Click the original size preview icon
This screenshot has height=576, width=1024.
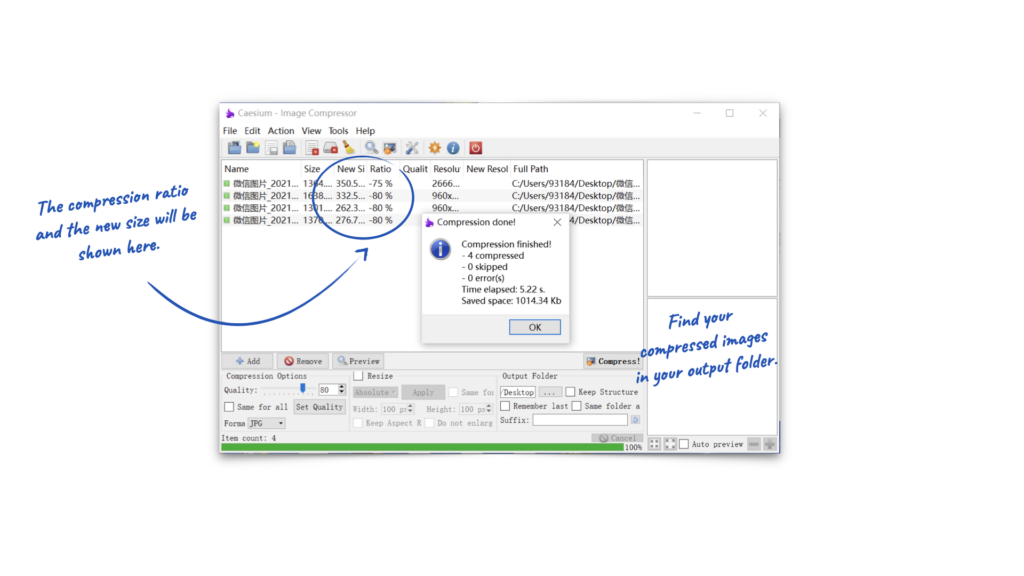670,444
